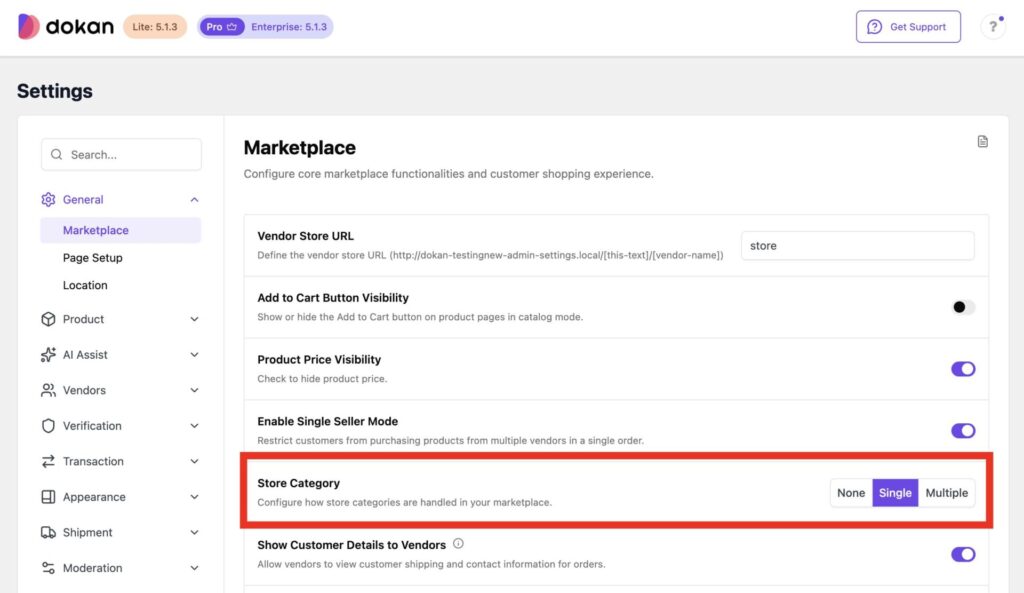Click the General menu label
Viewport: 1024px width, 593px height.
(83, 200)
